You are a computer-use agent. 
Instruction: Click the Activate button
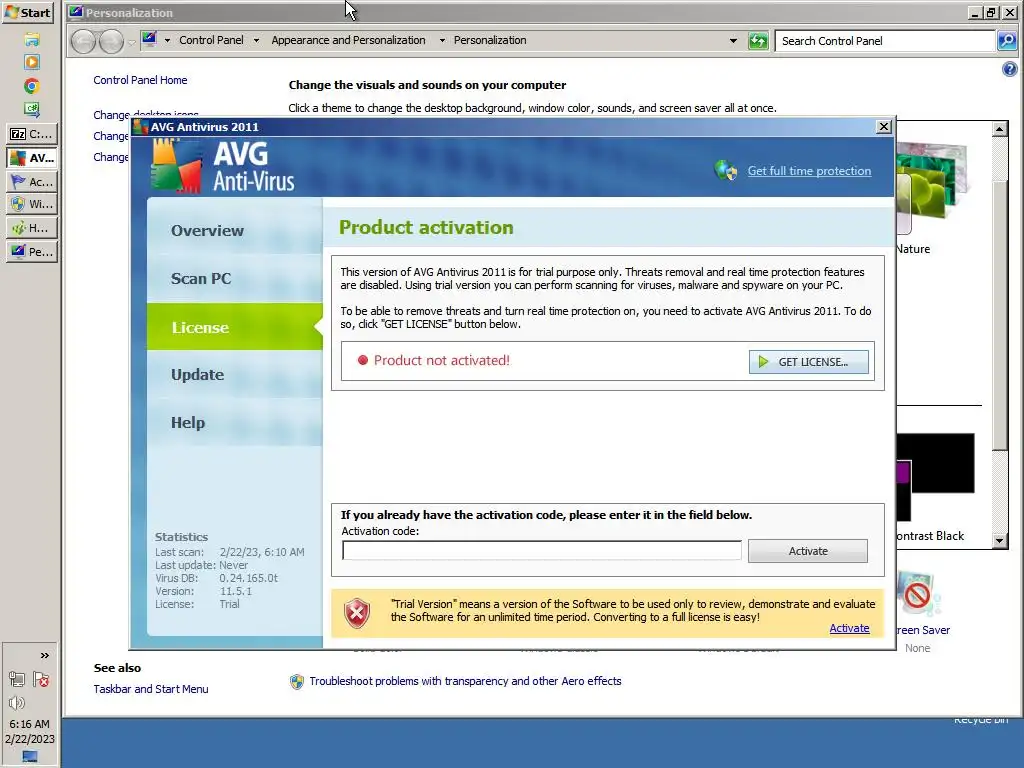point(808,551)
